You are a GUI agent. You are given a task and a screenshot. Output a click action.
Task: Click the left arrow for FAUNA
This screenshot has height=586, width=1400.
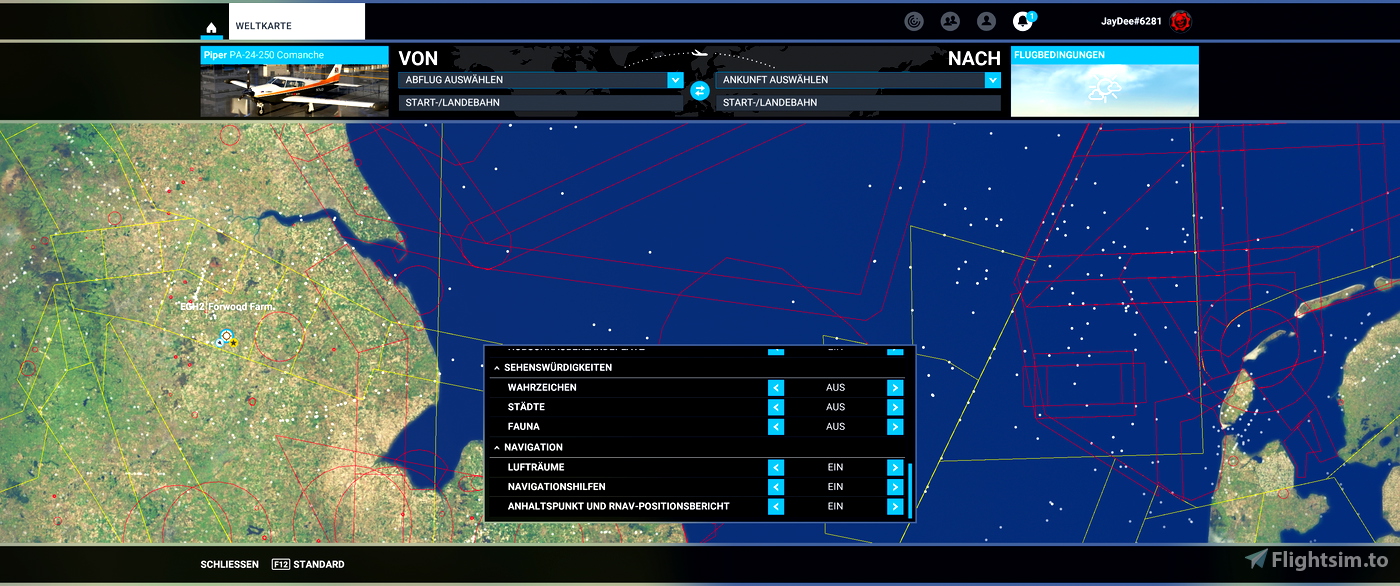click(776, 427)
